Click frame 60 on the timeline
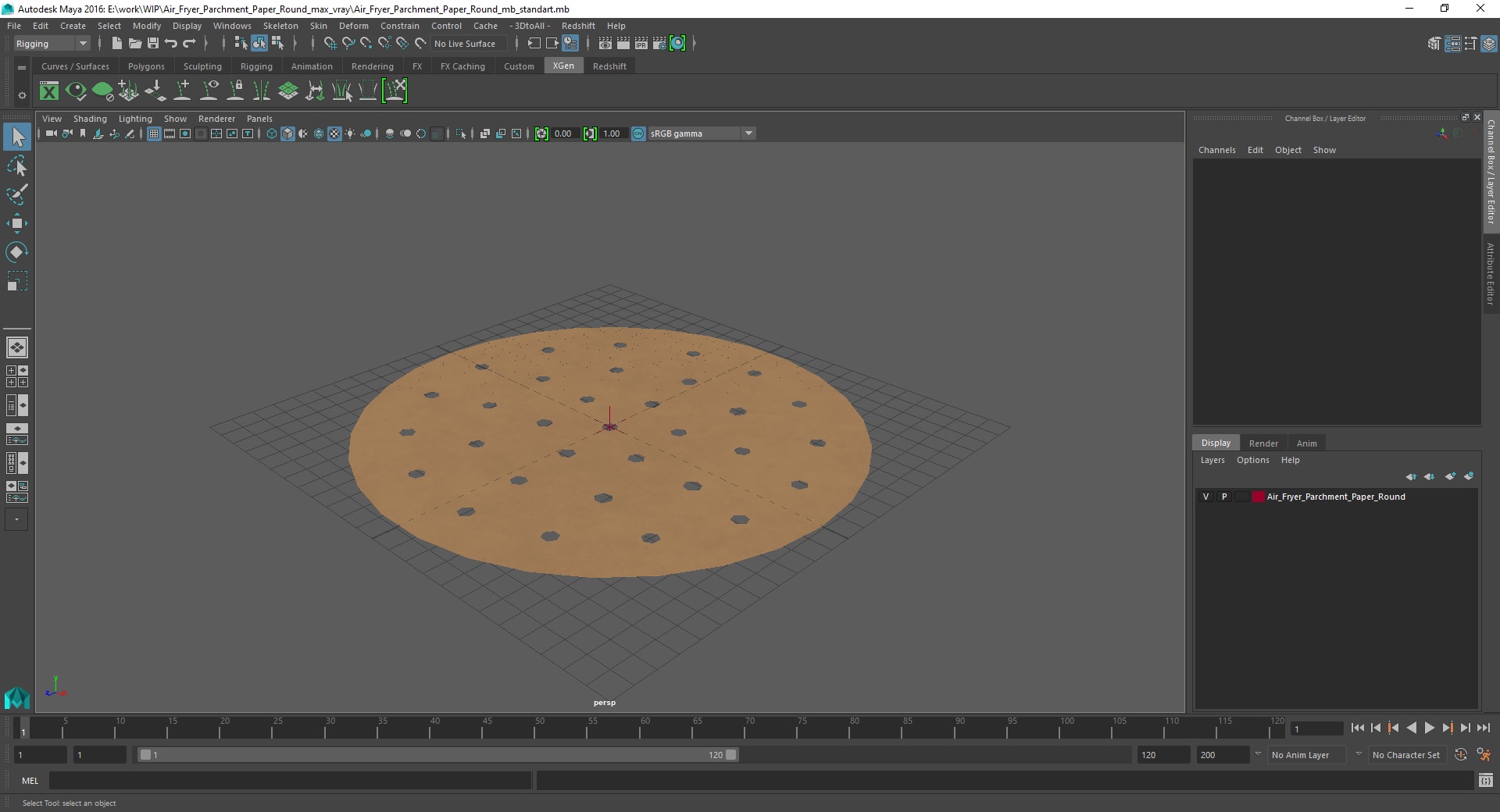Viewport: 1500px width, 812px height. [645, 729]
